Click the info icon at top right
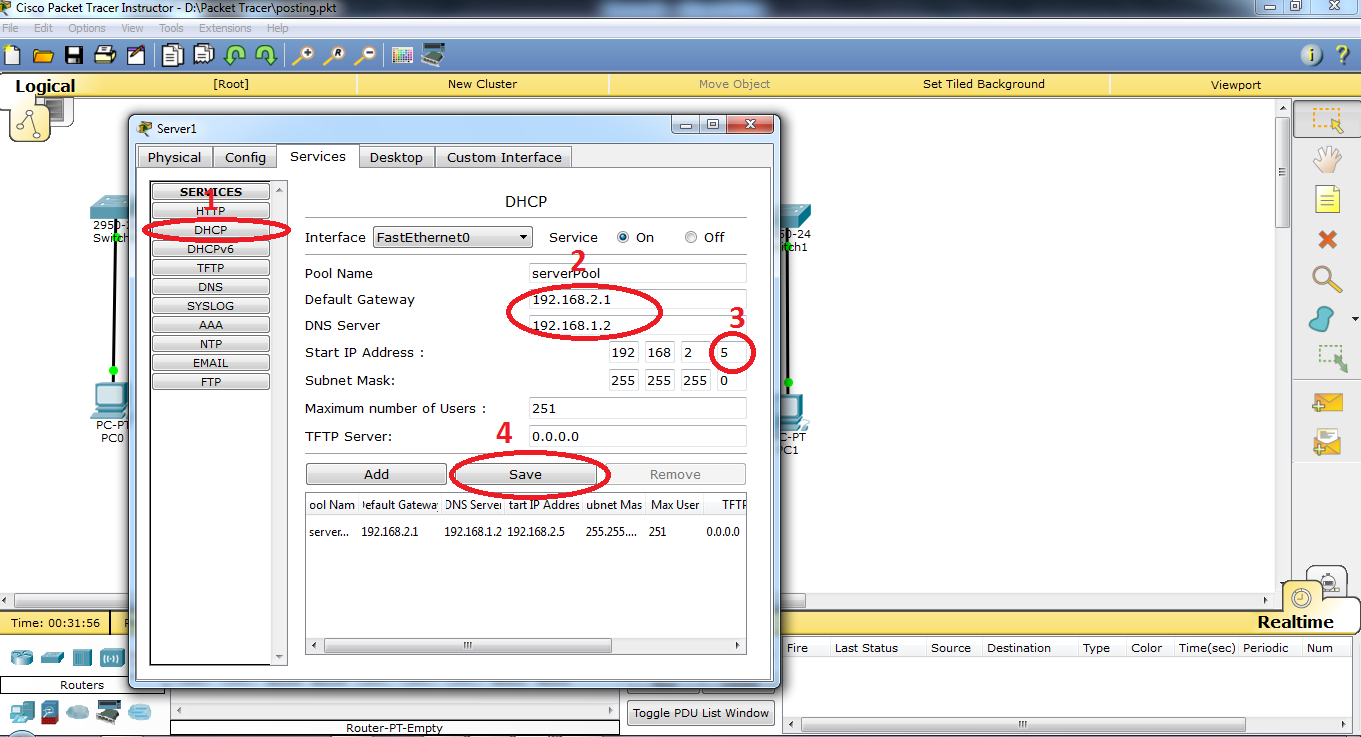This screenshot has width=1361, height=737. [x=1312, y=55]
